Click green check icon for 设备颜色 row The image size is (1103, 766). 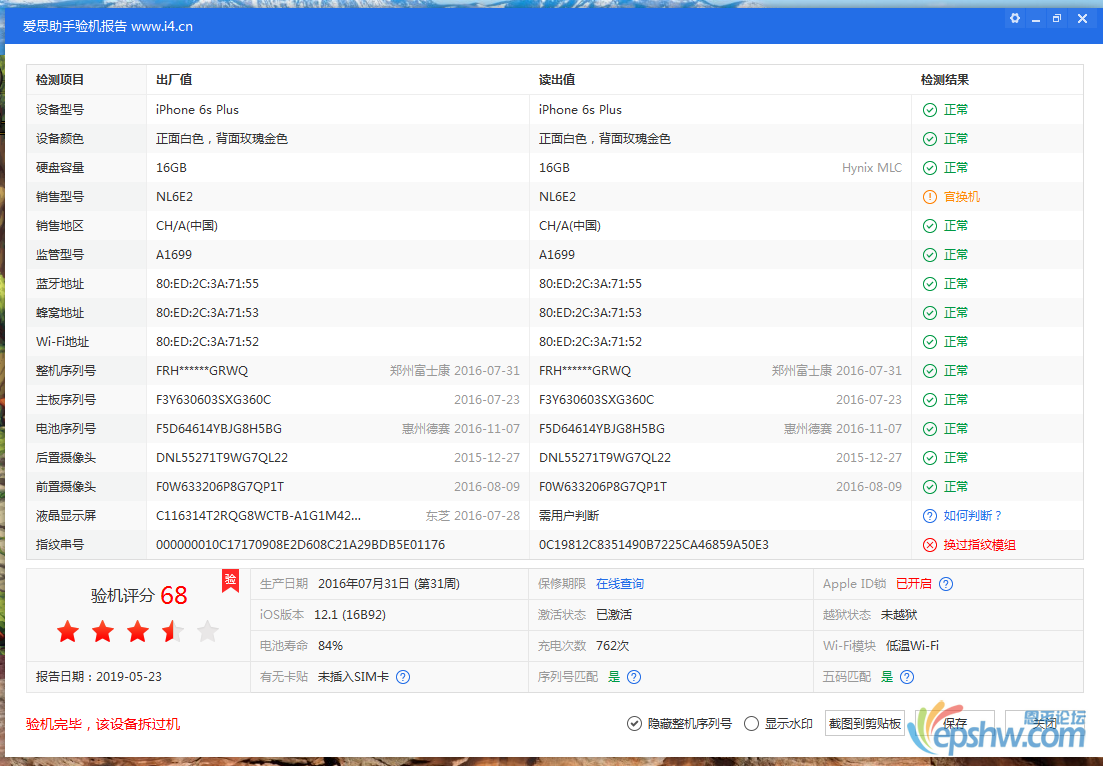coord(930,139)
